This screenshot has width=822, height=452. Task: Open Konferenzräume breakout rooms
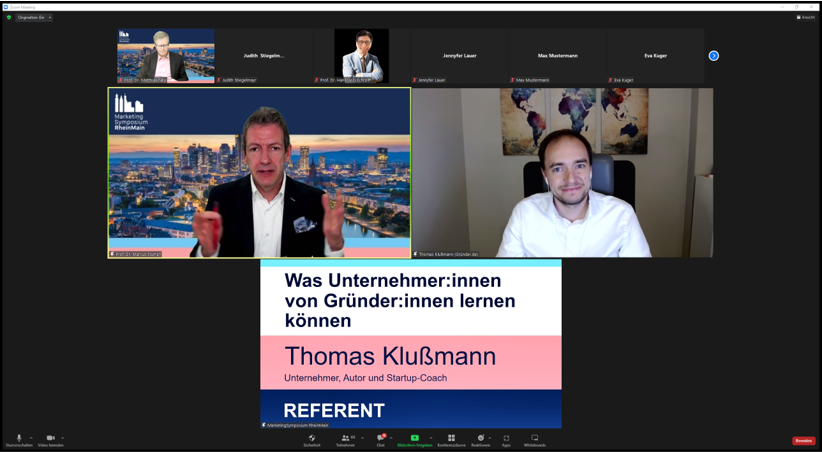[x=451, y=440]
